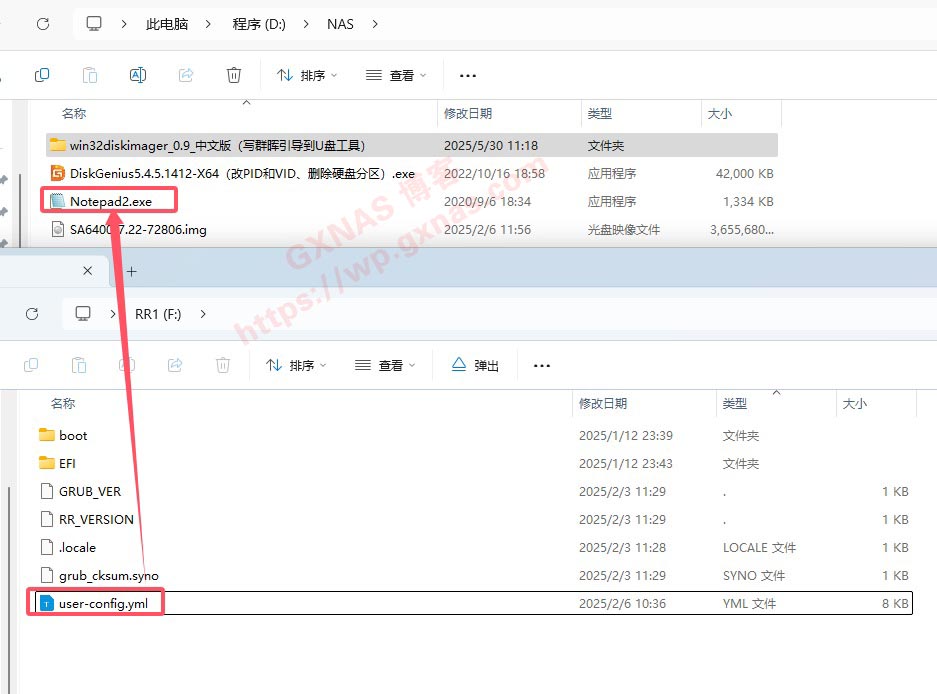Select the Notepad2.exe file
Image resolution: width=937 pixels, height=694 pixels.
[110, 201]
